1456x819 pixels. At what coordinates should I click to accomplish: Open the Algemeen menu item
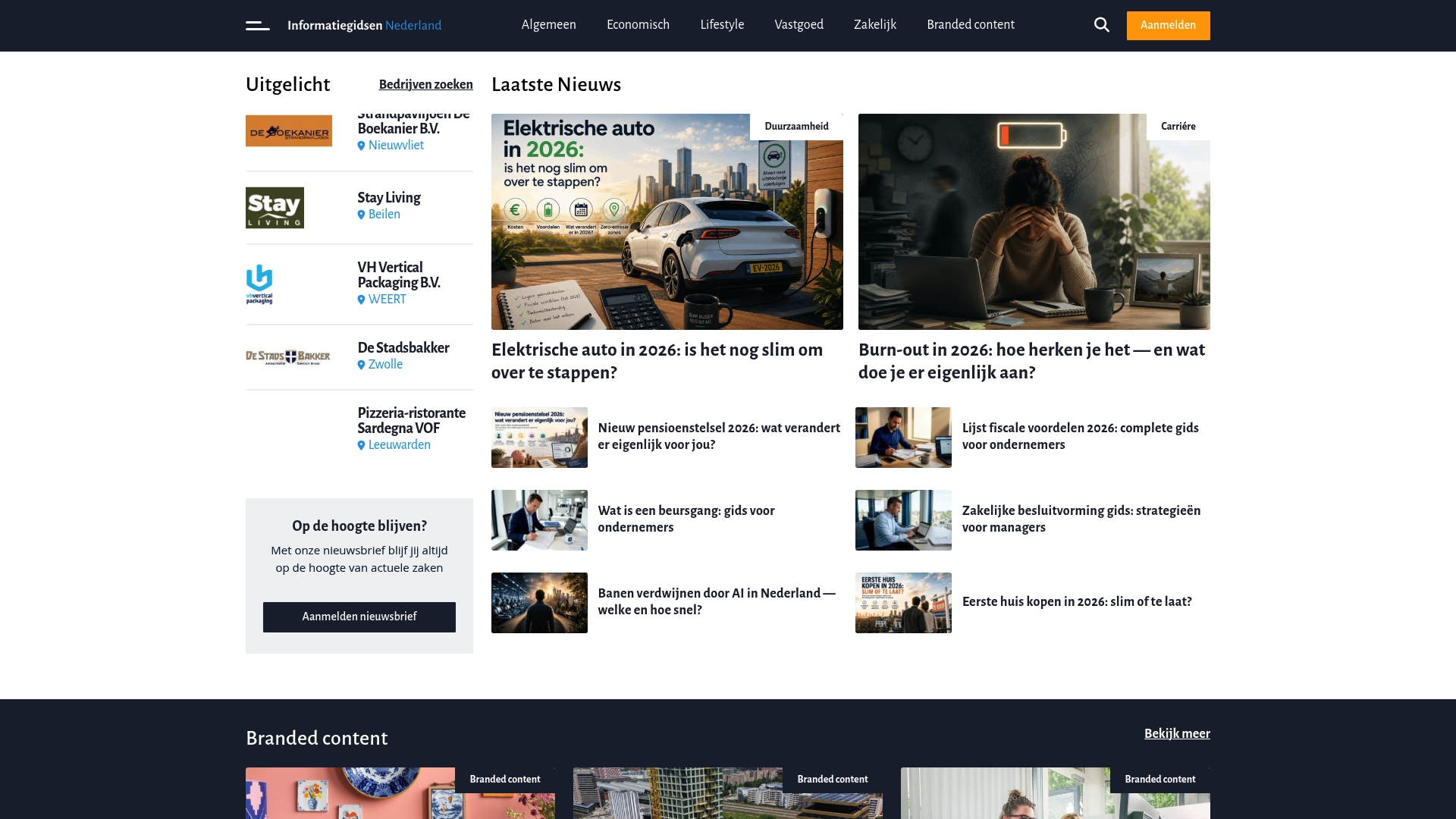tap(549, 25)
